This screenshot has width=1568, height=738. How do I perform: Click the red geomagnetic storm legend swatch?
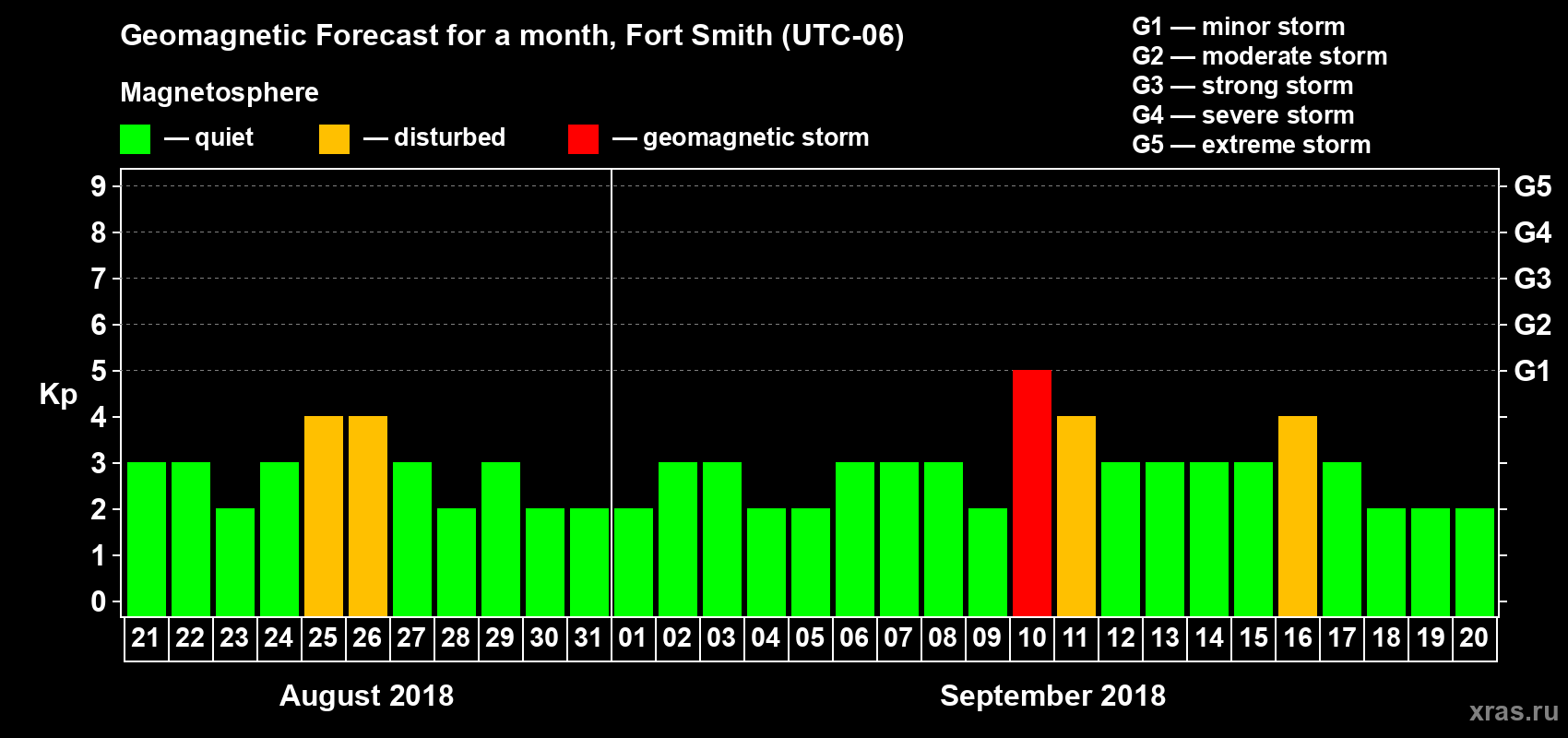click(584, 139)
